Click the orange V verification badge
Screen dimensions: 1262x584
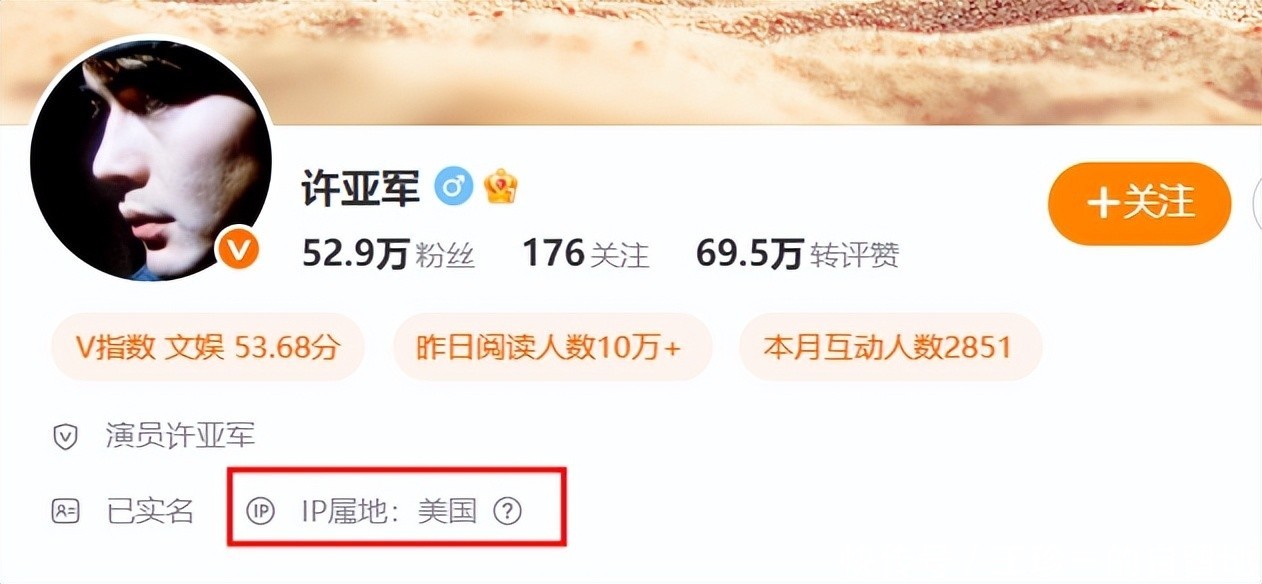pos(239,249)
